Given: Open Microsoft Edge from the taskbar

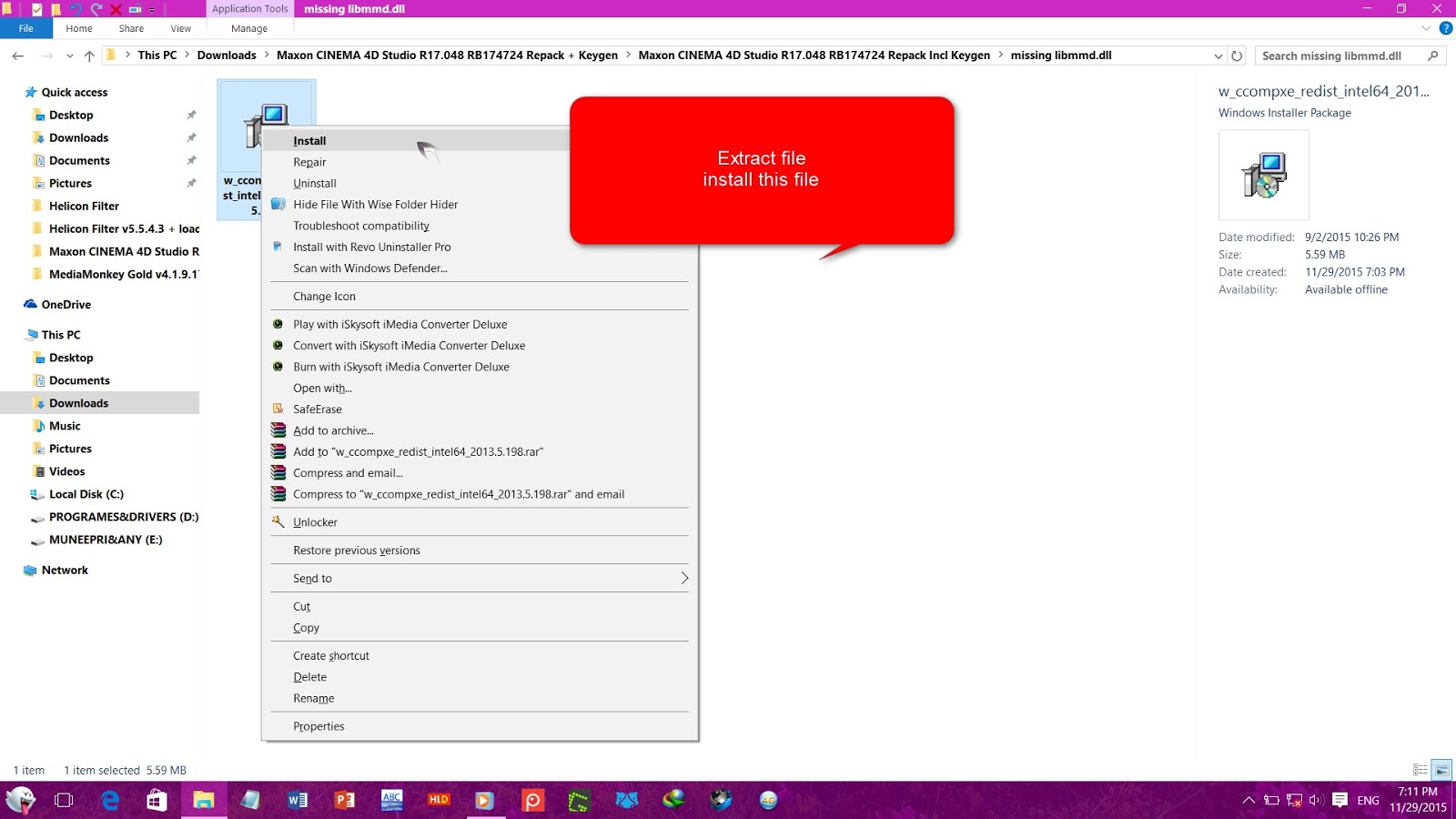Looking at the screenshot, I should coord(110,800).
